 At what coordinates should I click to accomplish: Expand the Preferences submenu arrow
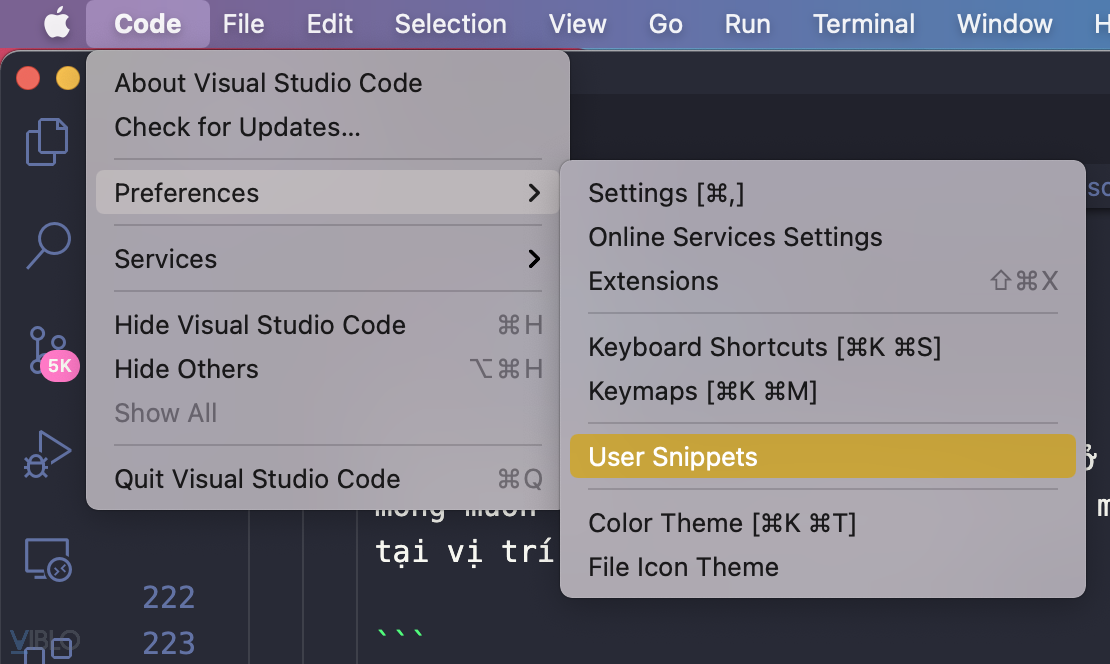coord(535,193)
